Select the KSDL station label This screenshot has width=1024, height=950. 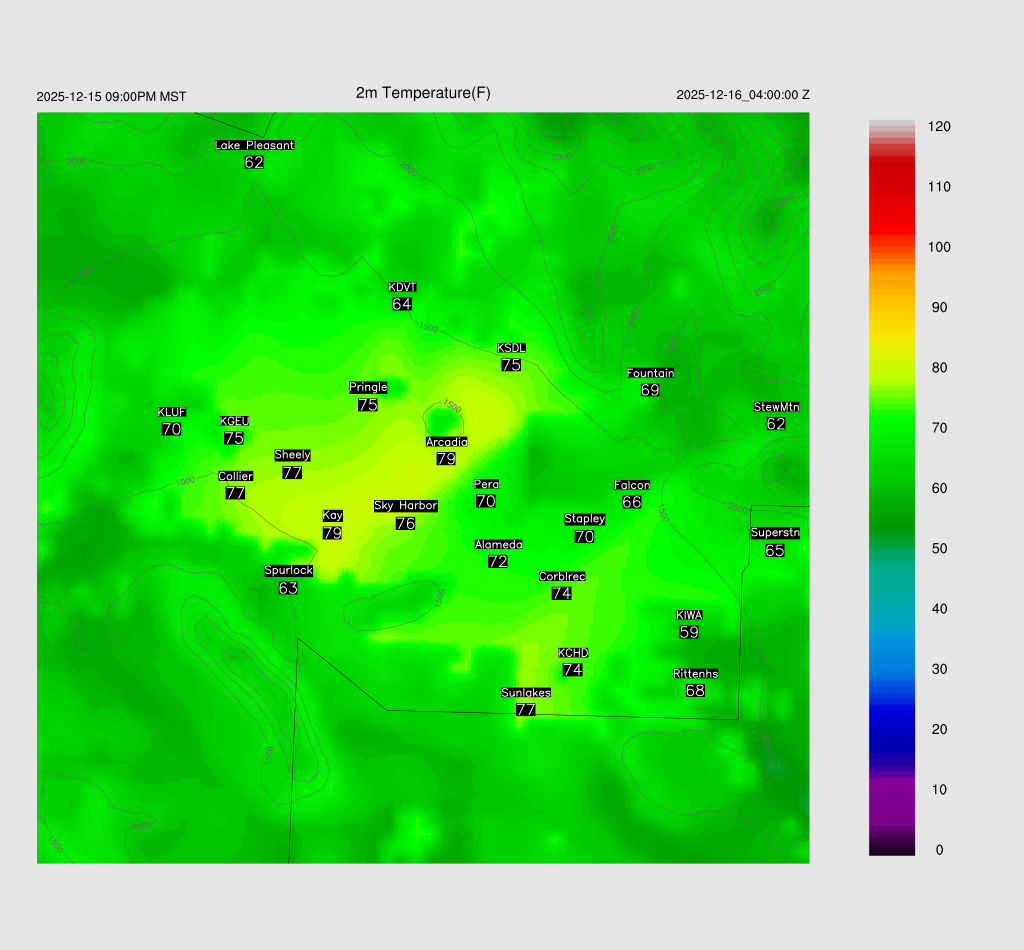511,348
